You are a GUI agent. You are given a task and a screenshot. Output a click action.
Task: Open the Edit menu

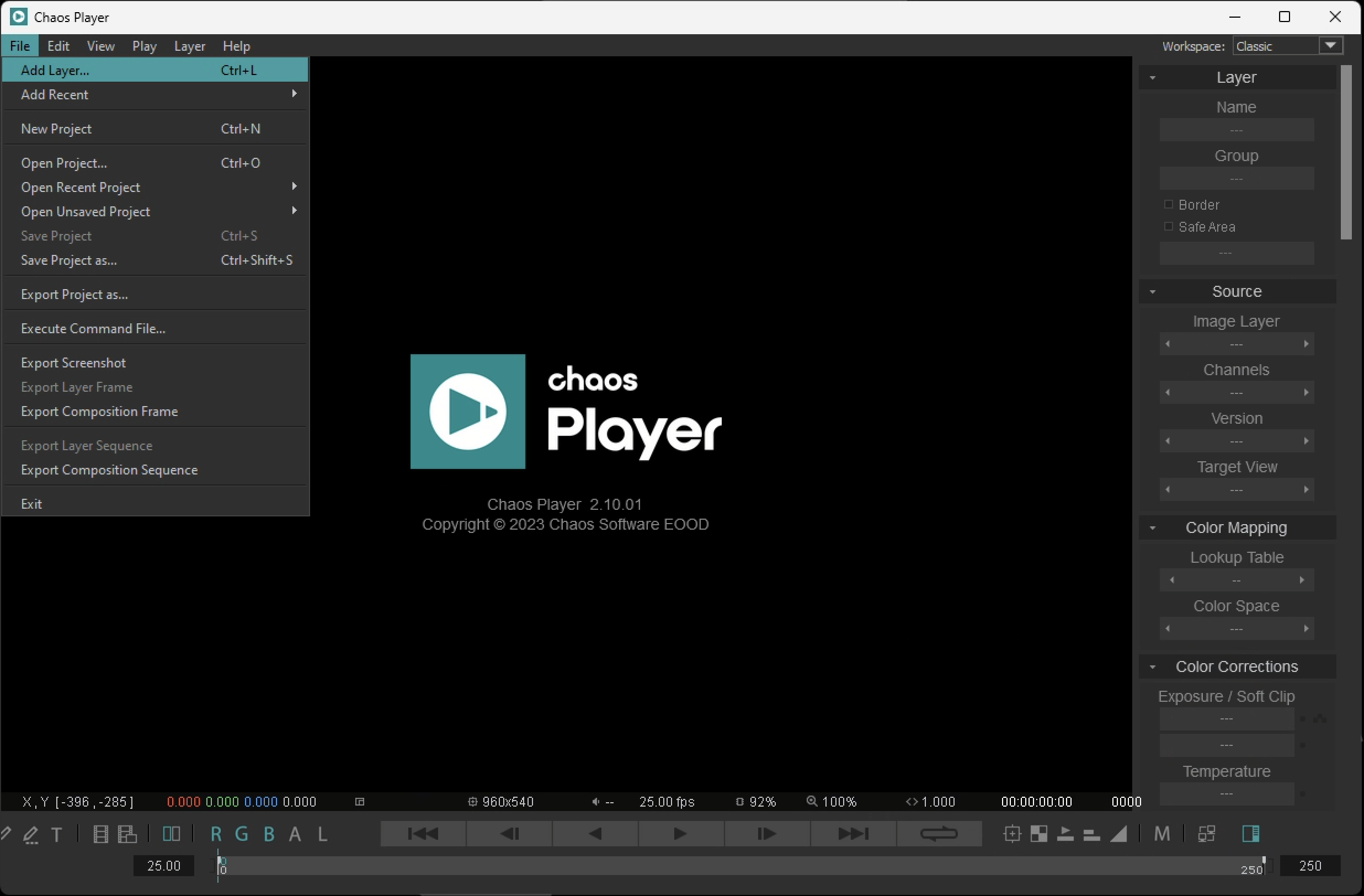coord(58,46)
